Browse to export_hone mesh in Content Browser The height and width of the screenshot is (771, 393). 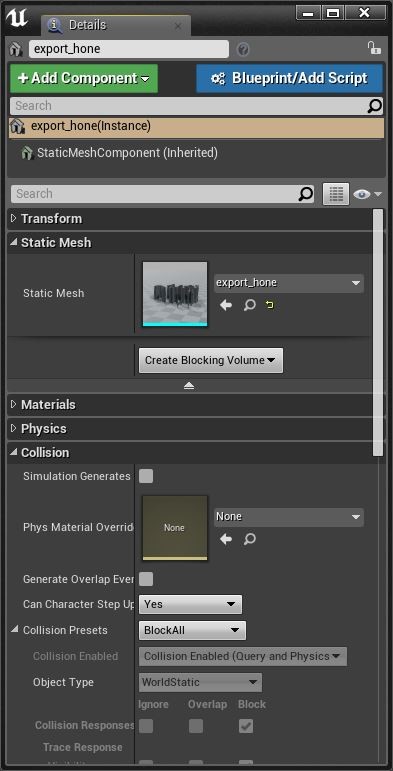point(250,305)
